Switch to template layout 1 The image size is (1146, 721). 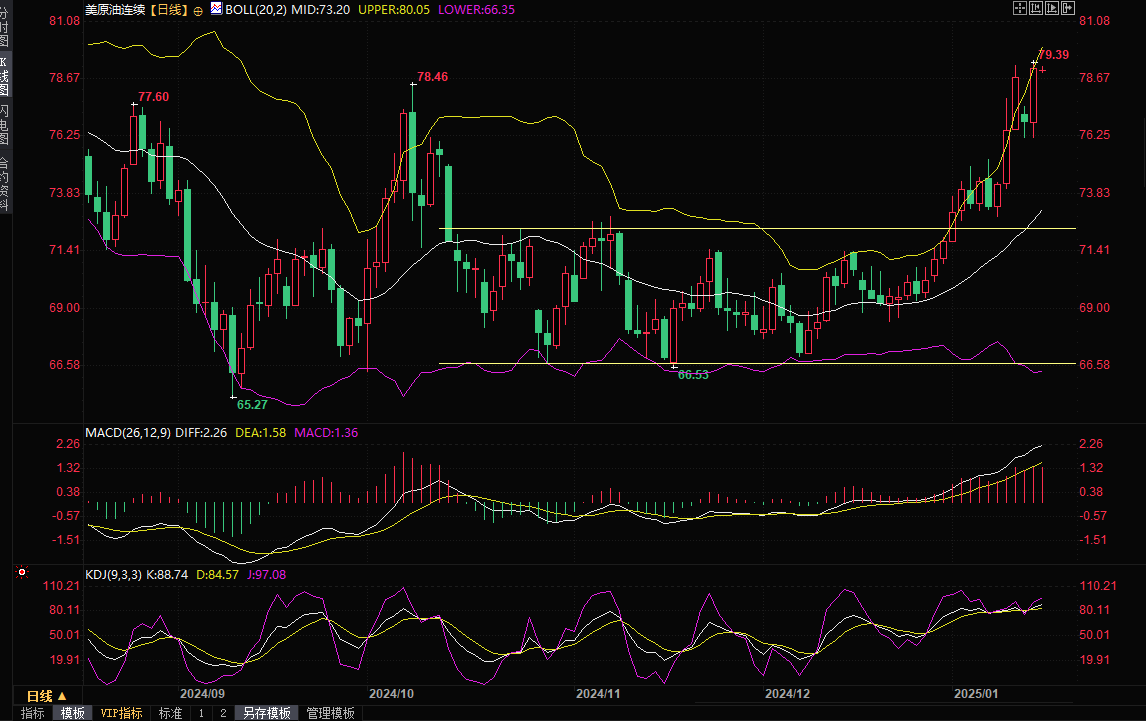coord(201,713)
